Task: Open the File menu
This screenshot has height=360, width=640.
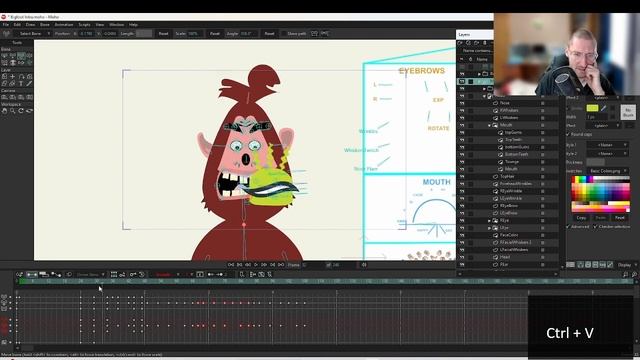Action: coord(6,24)
